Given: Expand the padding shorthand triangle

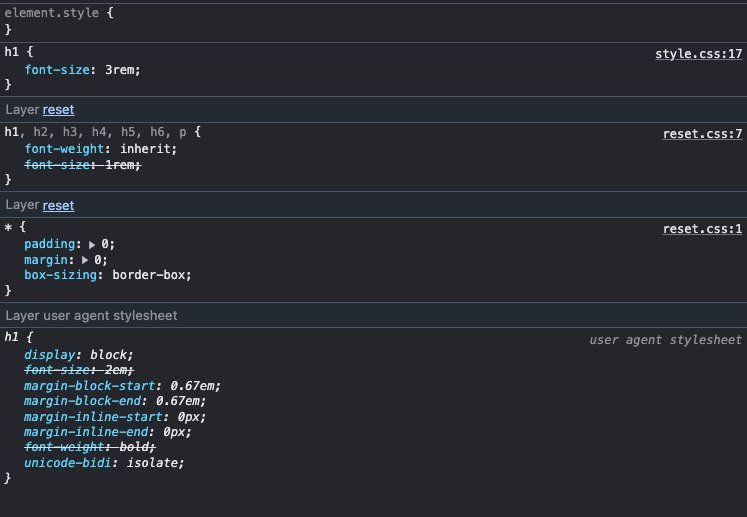Looking at the screenshot, I should click(93, 244).
